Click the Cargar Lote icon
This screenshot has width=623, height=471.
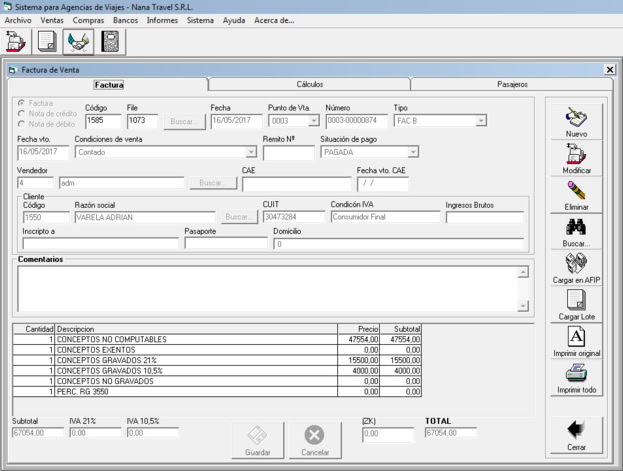point(576,303)
